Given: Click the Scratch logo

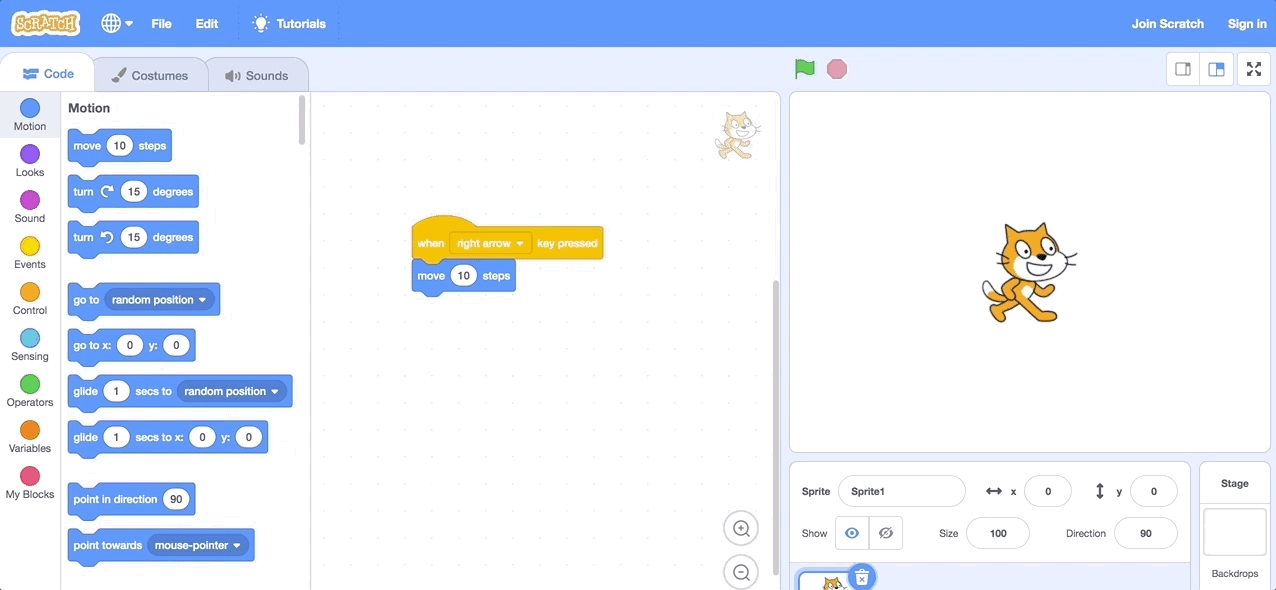Looking at the screenshot, I should coord(46,23).
